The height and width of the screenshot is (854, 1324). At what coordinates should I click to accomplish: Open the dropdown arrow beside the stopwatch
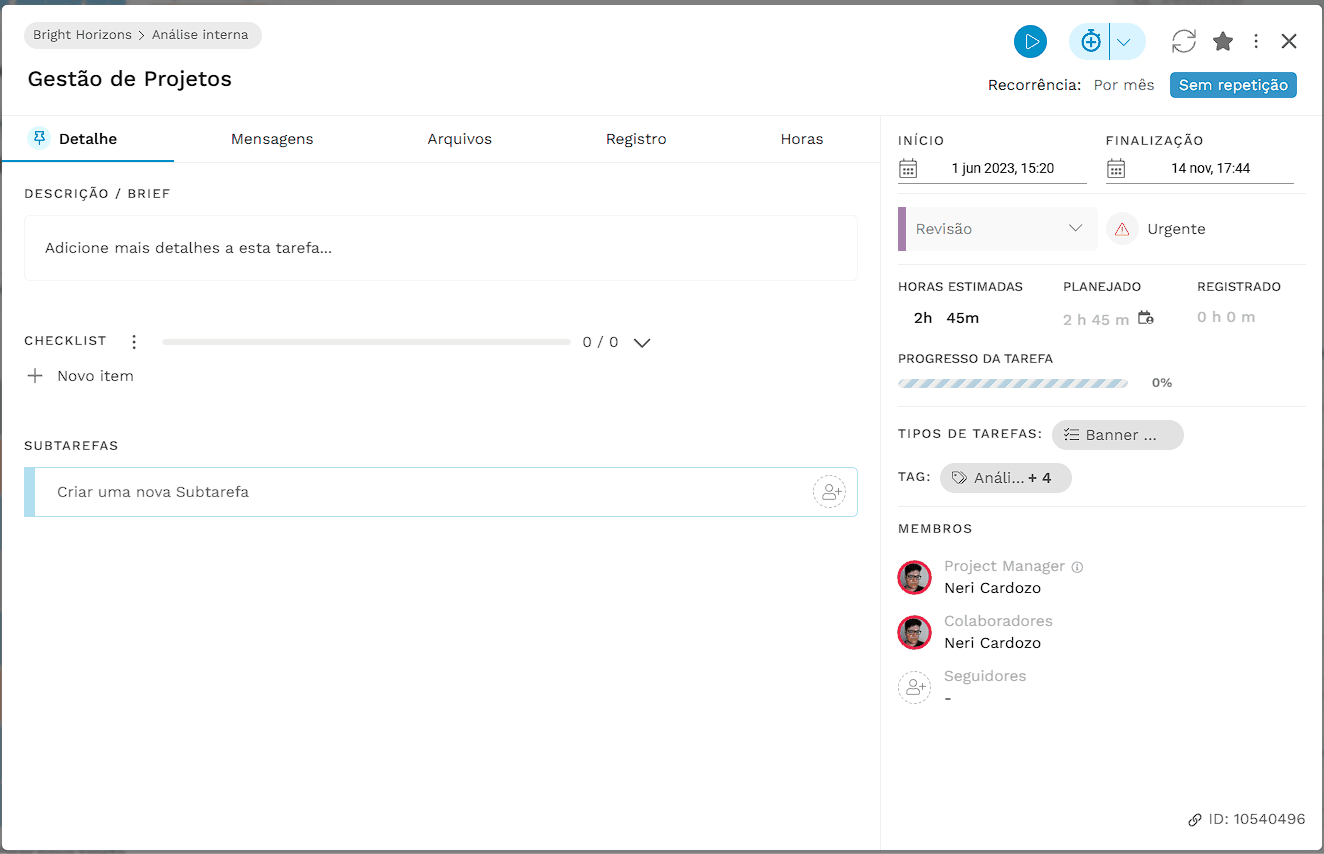(1124, 42)
